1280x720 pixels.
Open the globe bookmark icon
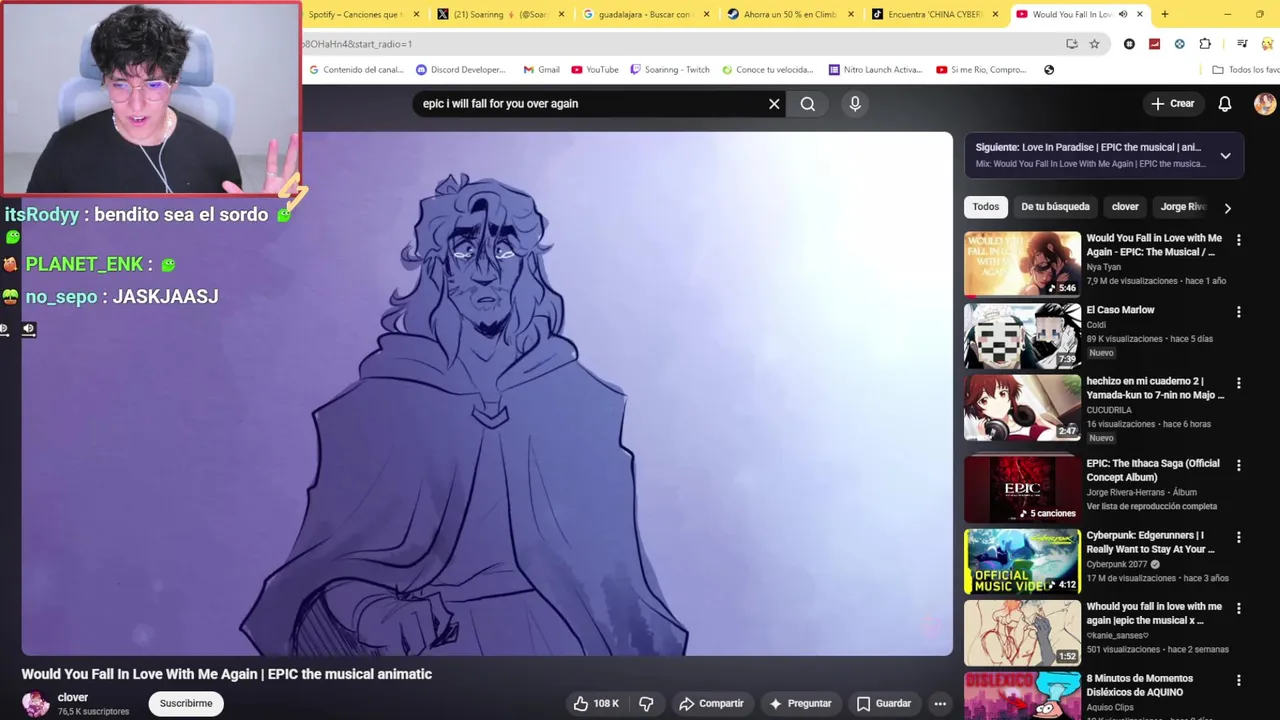point(1049,70)
